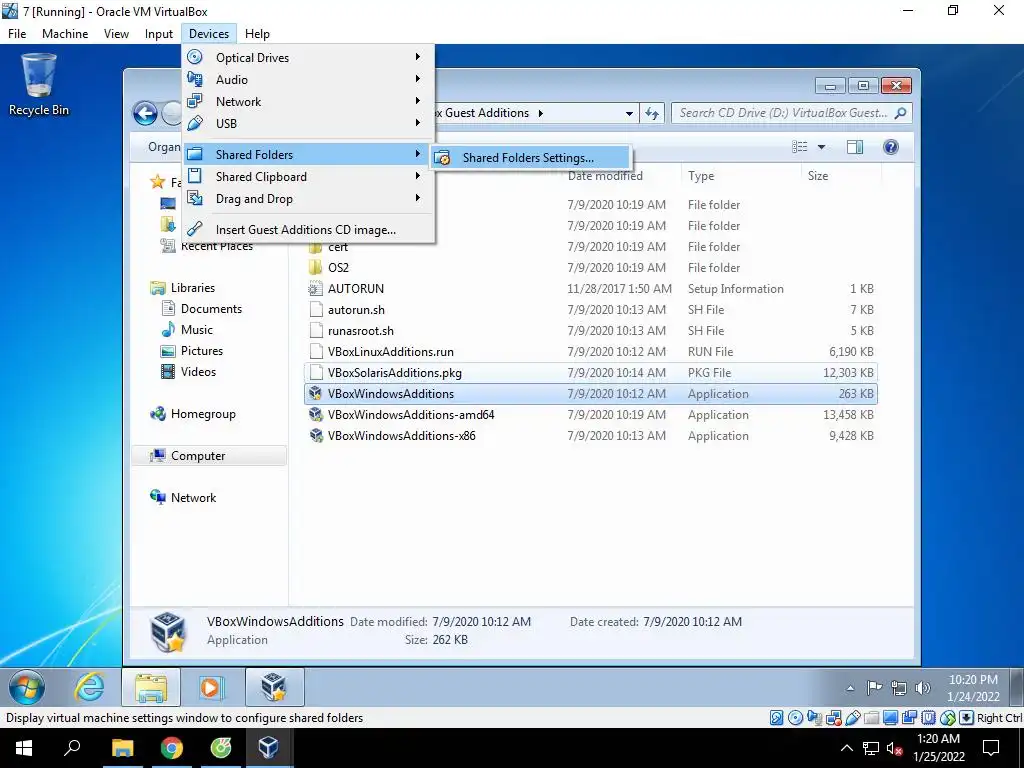Sort by the Date modified header
The height and width of the screenshot is (768, 1024).
[x=605, y=176]
